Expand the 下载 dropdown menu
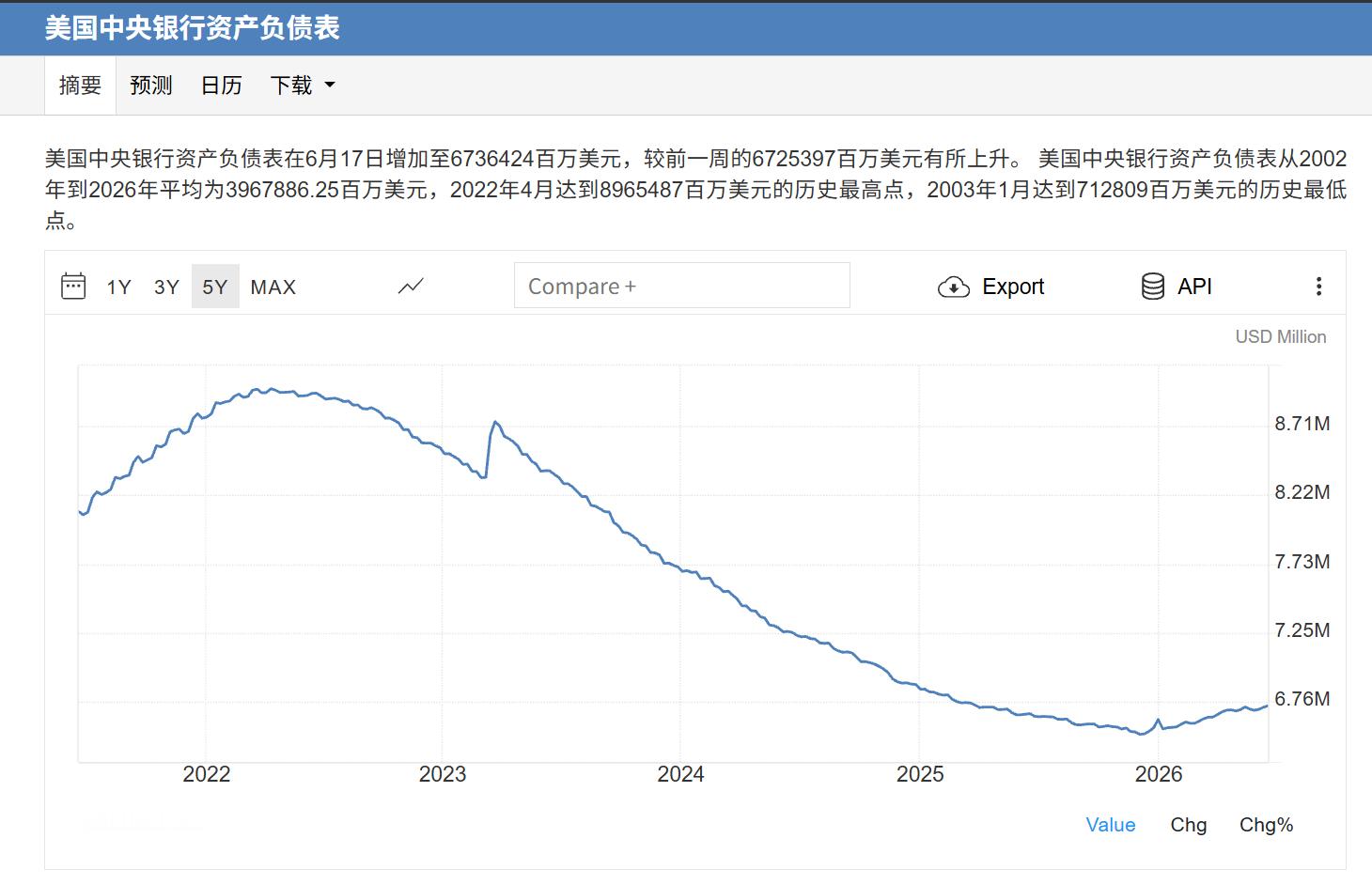This screenshot has height=885, width=1372. pyautogui.click(x=303, y=85)
